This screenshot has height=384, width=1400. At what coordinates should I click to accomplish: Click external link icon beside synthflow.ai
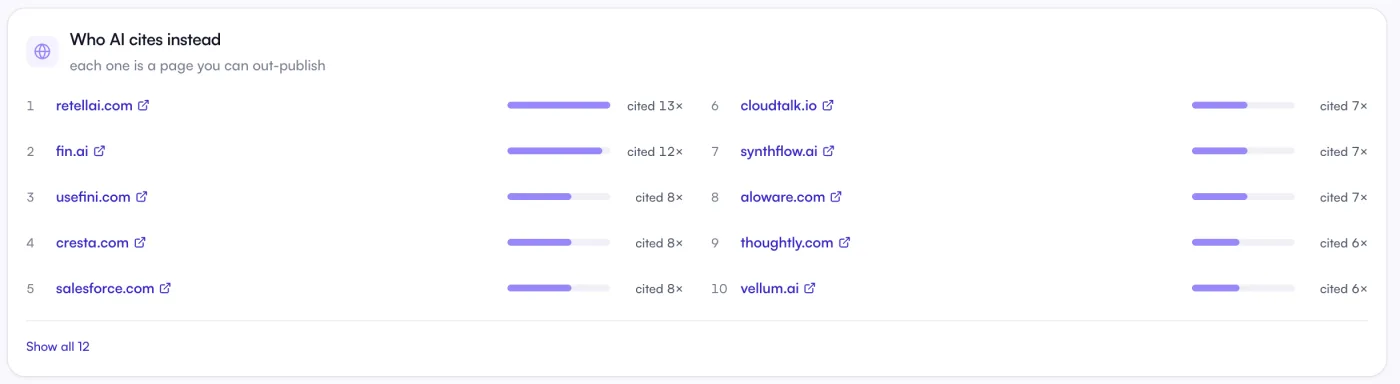pos(829,151)
